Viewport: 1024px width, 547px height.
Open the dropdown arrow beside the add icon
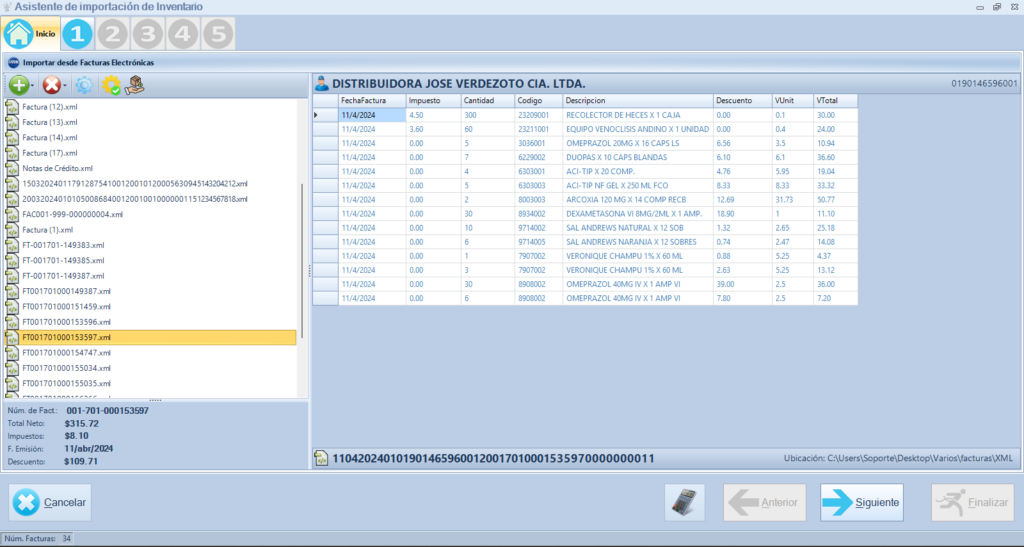[x=33, y=86]
